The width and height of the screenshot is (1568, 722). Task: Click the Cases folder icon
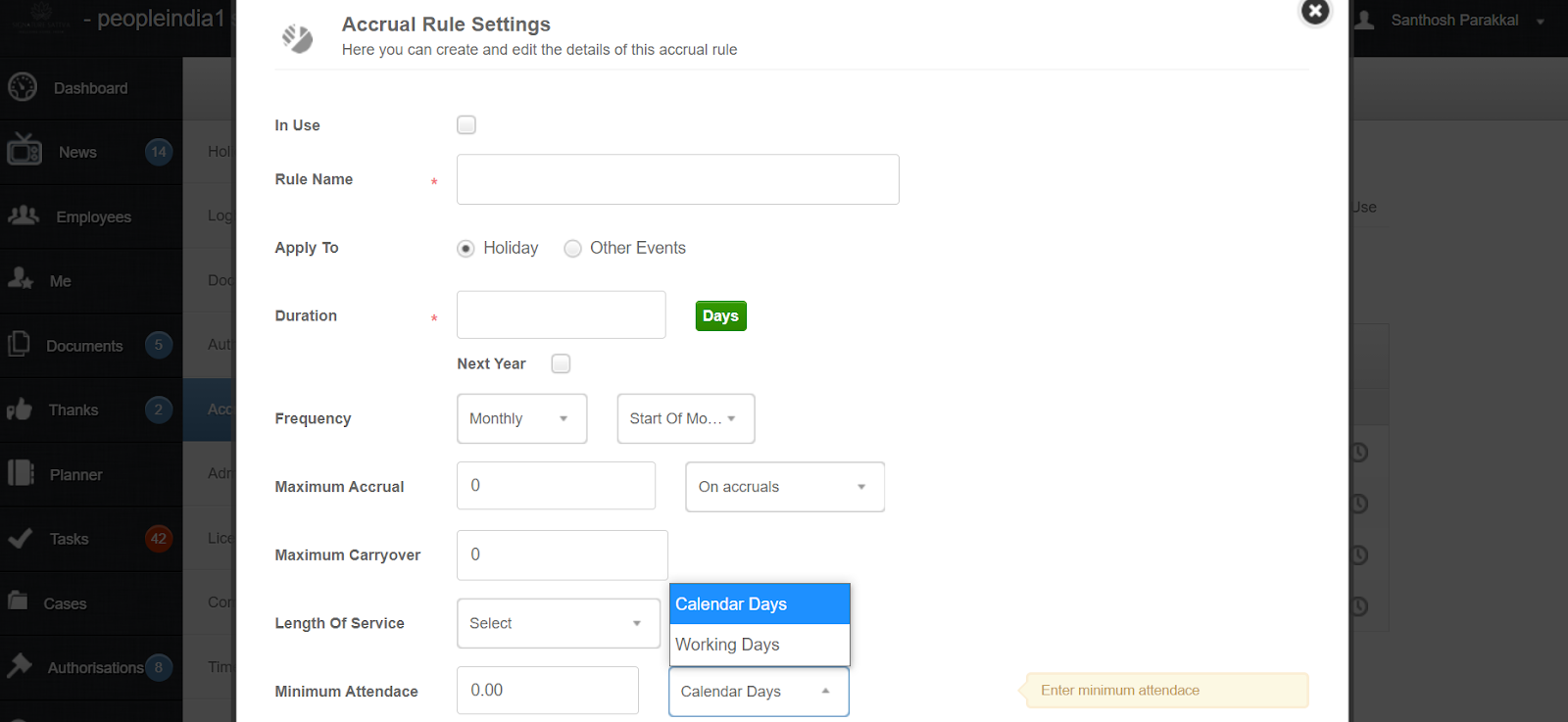click(x=19, y=602)
